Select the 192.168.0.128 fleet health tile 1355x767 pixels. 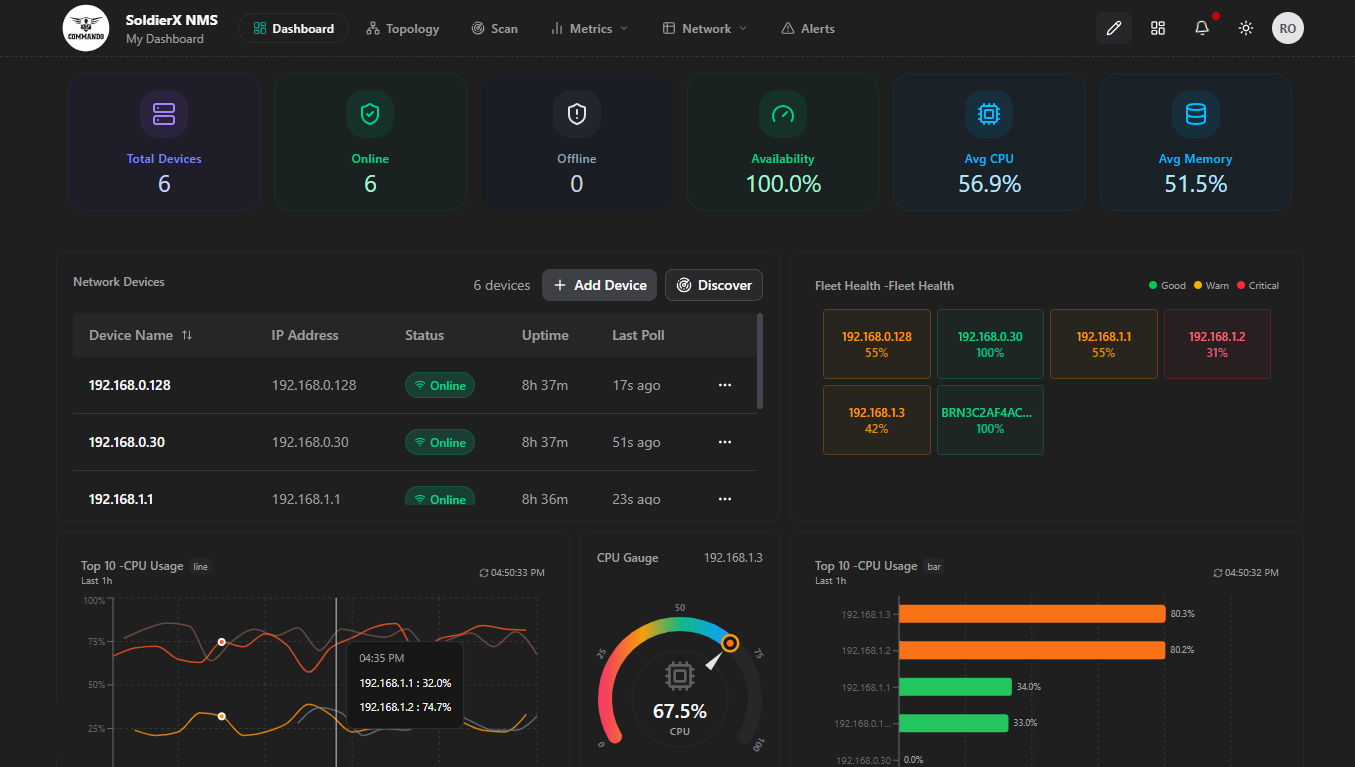(x=877, y=344)
